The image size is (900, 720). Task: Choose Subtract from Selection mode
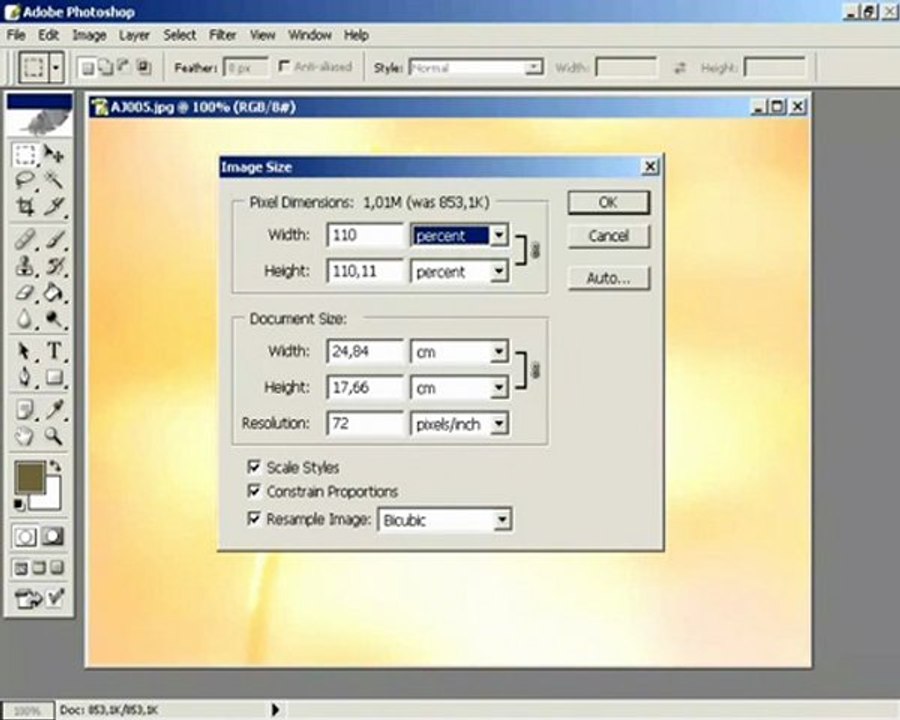click(123, 68)
